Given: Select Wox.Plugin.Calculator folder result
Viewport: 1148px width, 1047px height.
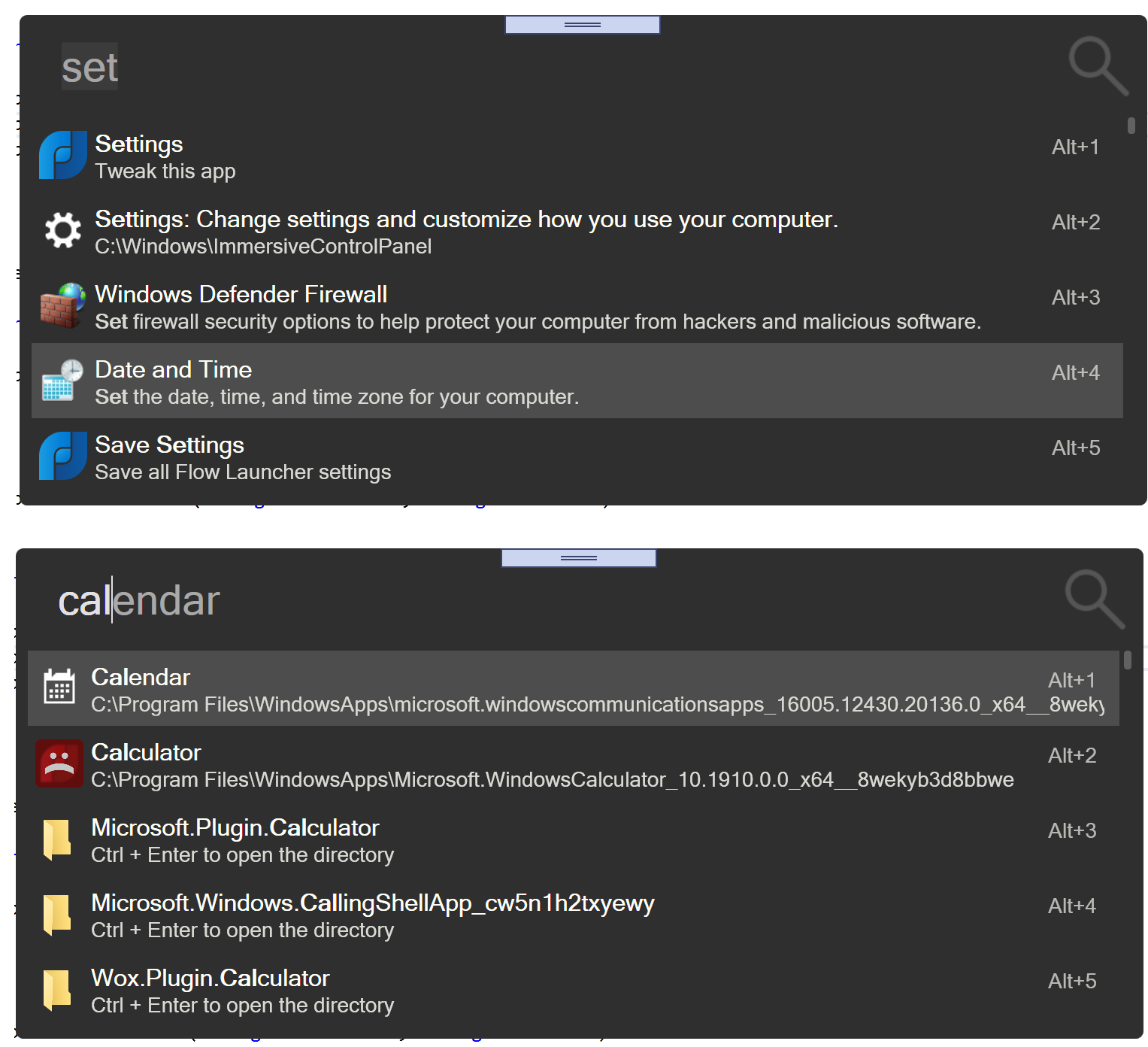Looking at the screenshot, I should (x=574, y=989).
